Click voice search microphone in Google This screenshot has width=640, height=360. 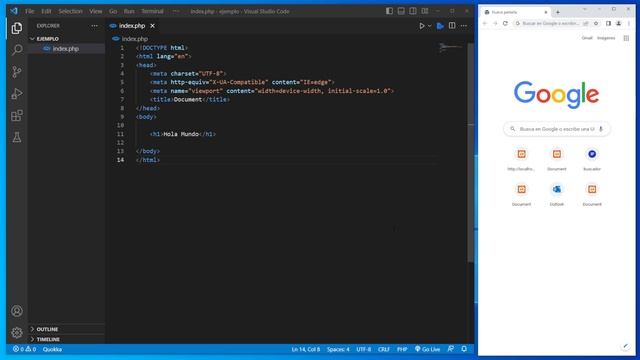pyautogui.click(x=601, y=129)
